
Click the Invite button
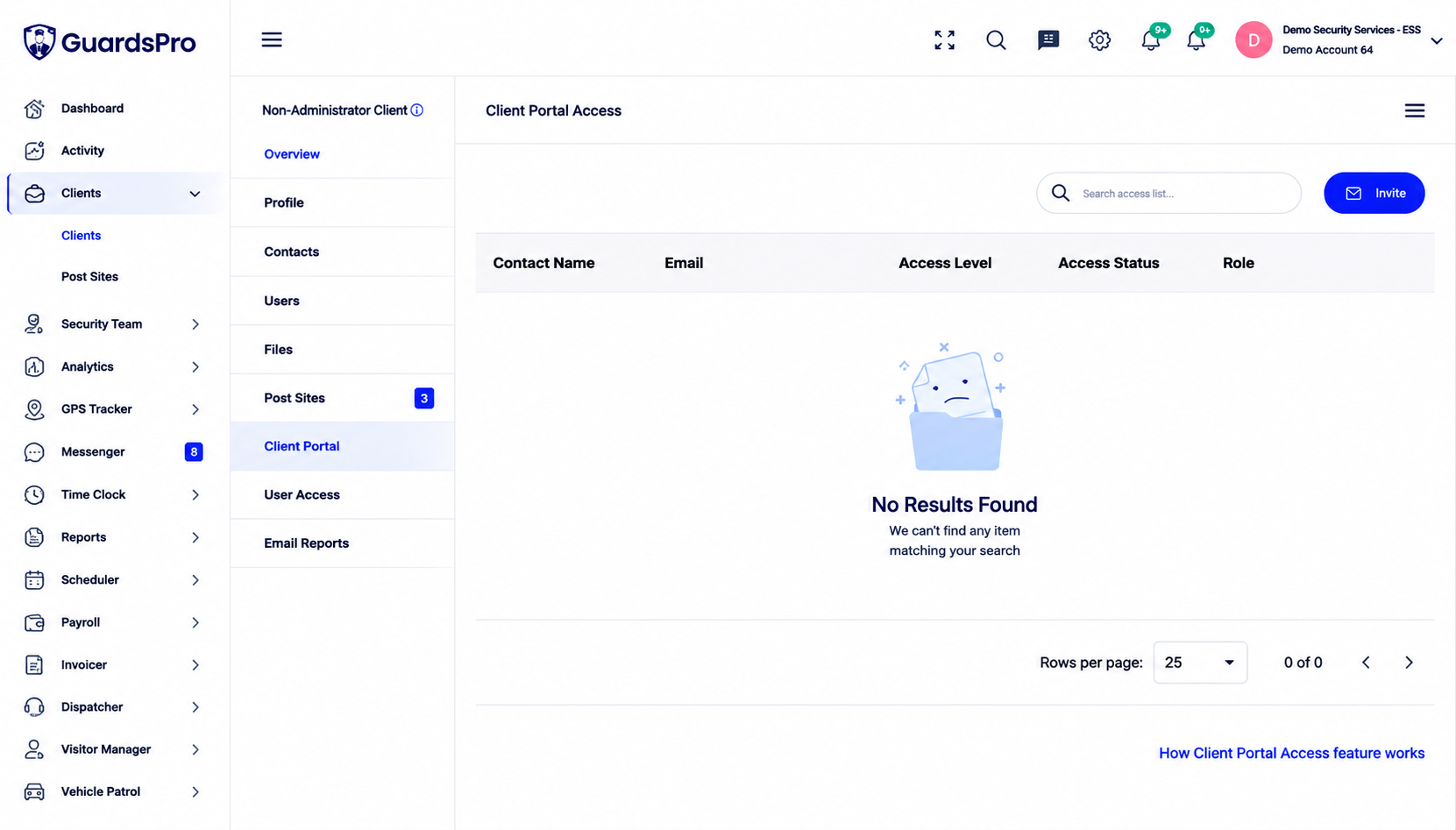coord(1374,193)
